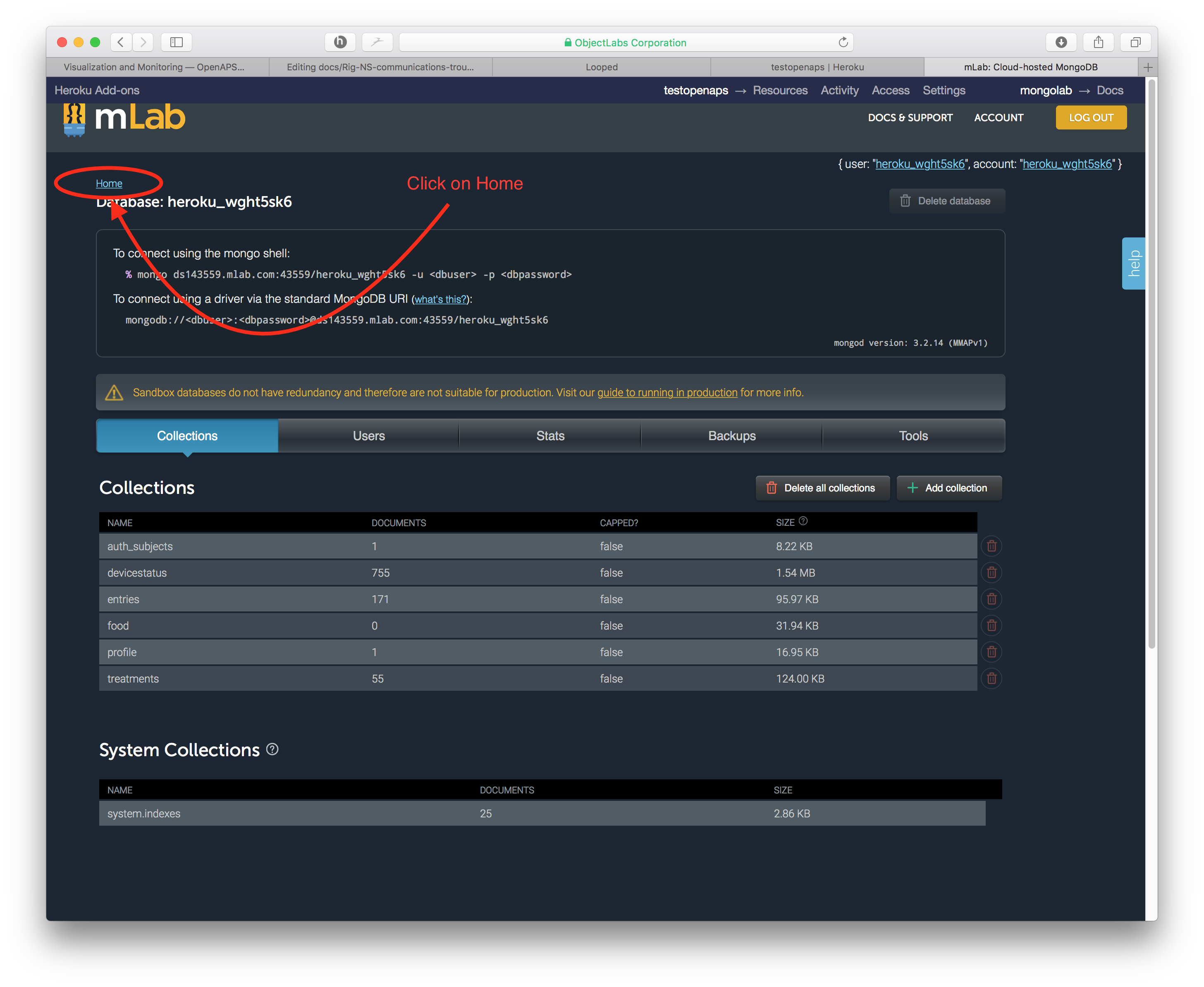Delete the devicestatus collection via trash icon

coord(991,573)
